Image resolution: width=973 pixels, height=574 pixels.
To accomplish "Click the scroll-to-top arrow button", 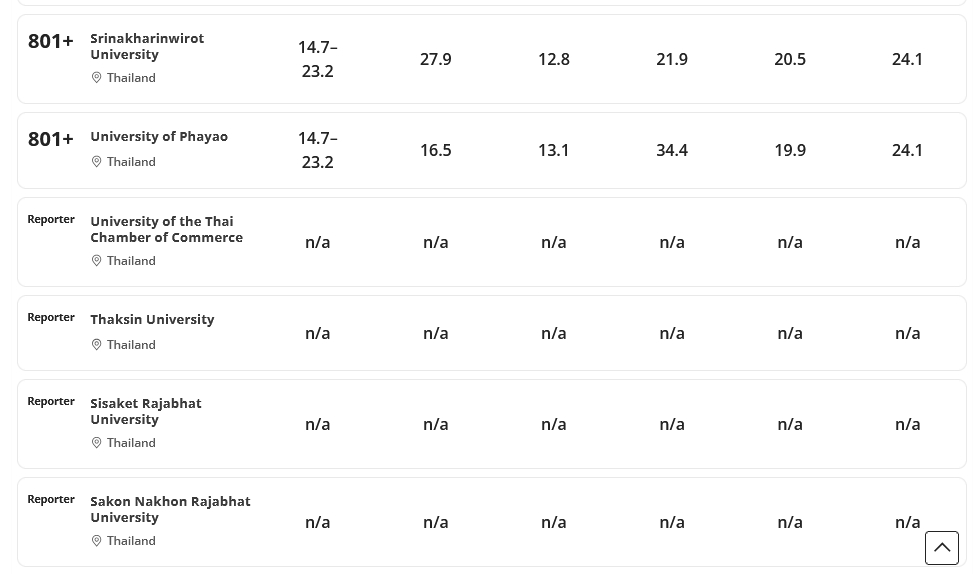I will coord(941,548).
